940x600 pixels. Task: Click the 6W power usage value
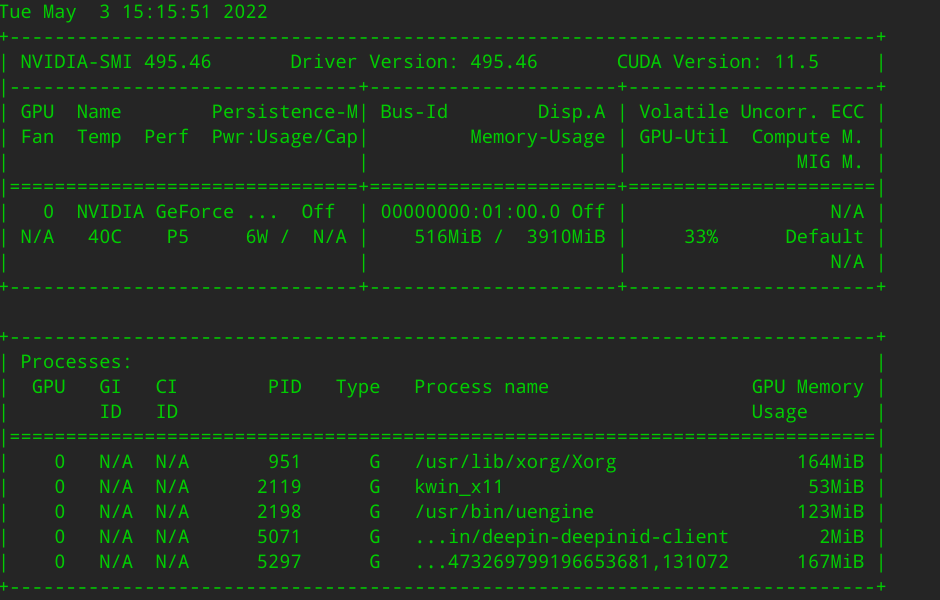(x=257, y=237)
